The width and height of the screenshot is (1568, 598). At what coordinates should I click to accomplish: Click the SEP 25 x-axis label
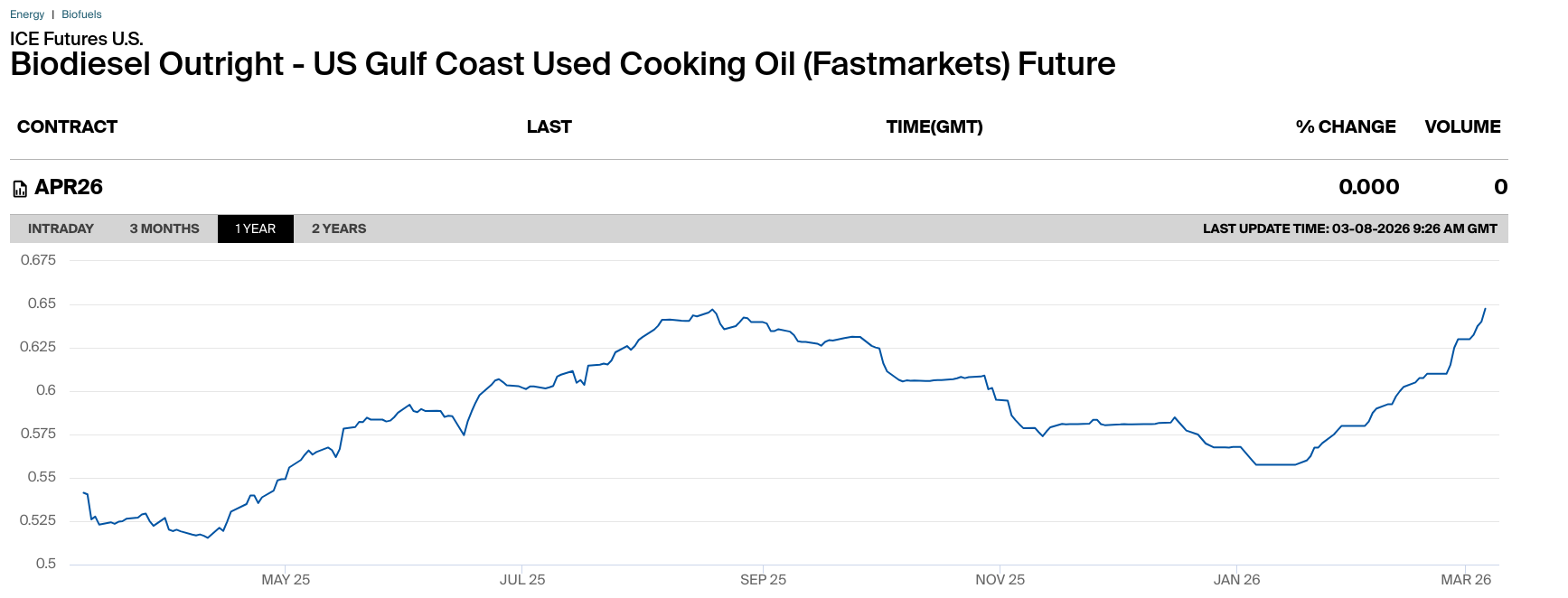763,579
